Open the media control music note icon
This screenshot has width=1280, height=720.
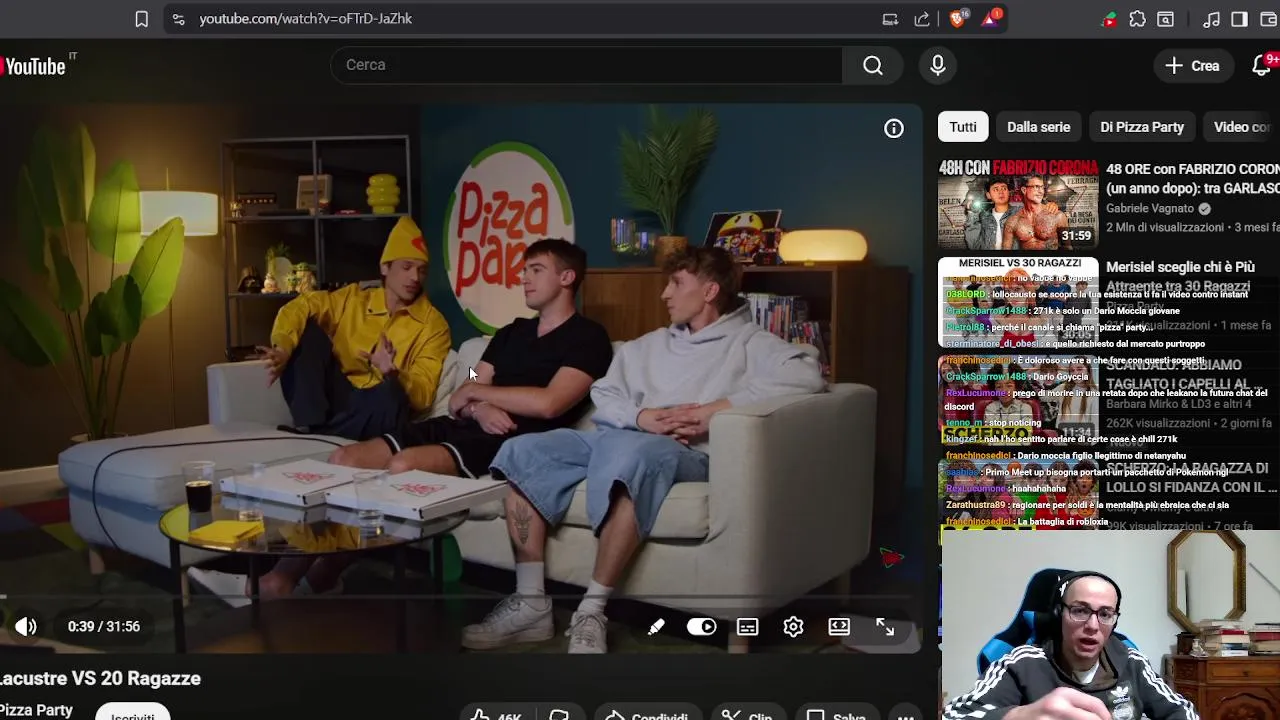(x=1211, y=19)
